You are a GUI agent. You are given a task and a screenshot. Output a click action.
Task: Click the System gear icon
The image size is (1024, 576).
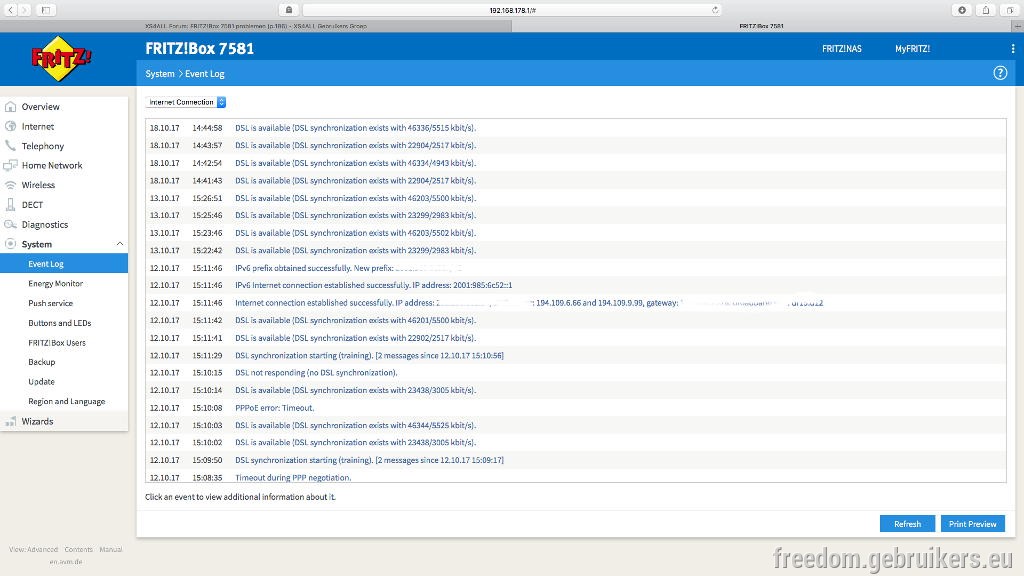(x=10, y=244)
